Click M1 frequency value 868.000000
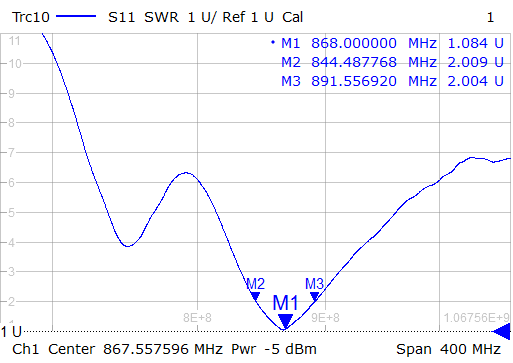Screen dimensions: 513x363 [x=354, y=43]
